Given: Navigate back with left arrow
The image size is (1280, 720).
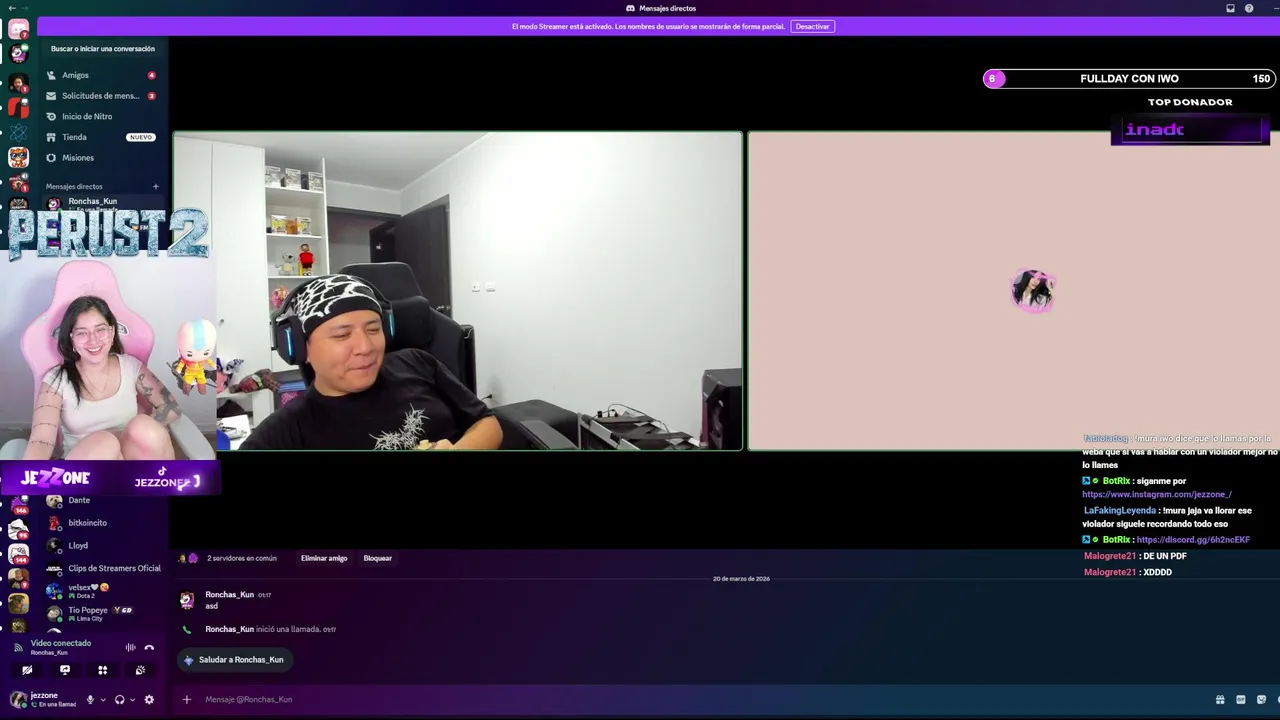Looking at the screenshot, I should (x=10, y=8).
